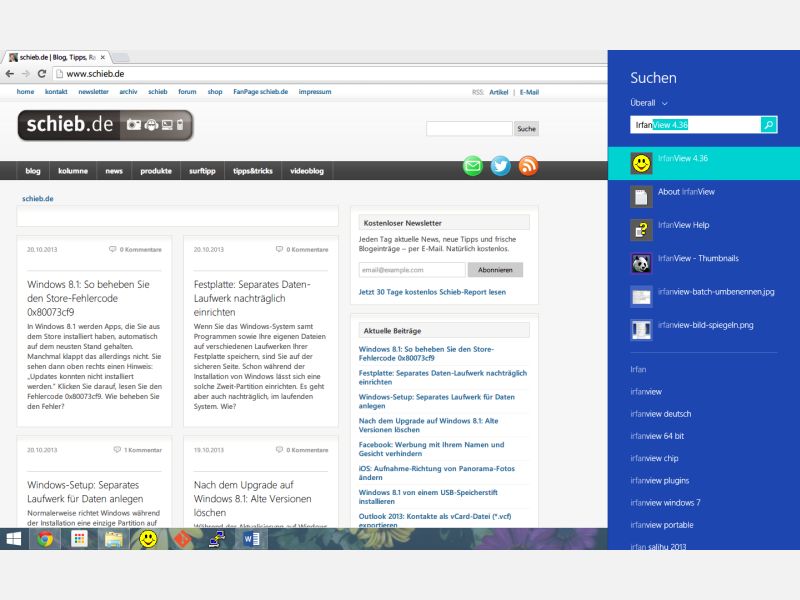Click the Suche button on the website
This screenshot has height=600, width=800.
(x=526, y=129)
